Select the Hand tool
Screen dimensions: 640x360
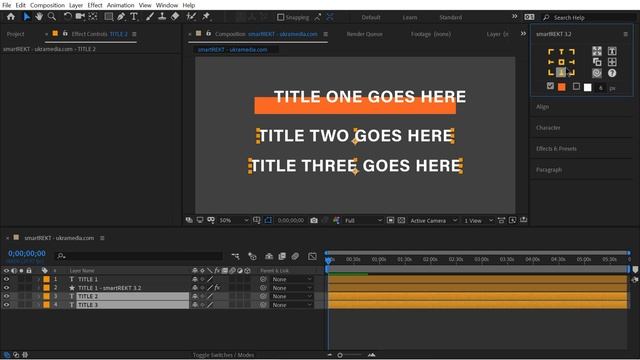(x=39, y=17)
